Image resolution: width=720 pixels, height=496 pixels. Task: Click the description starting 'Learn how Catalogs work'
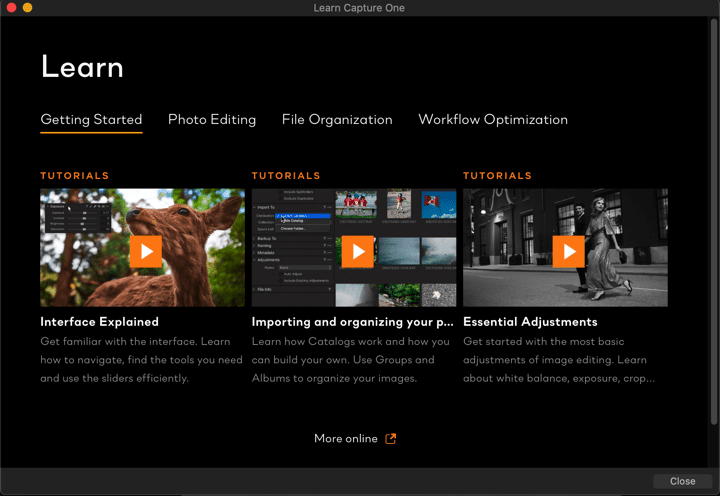tap(350, 360)
